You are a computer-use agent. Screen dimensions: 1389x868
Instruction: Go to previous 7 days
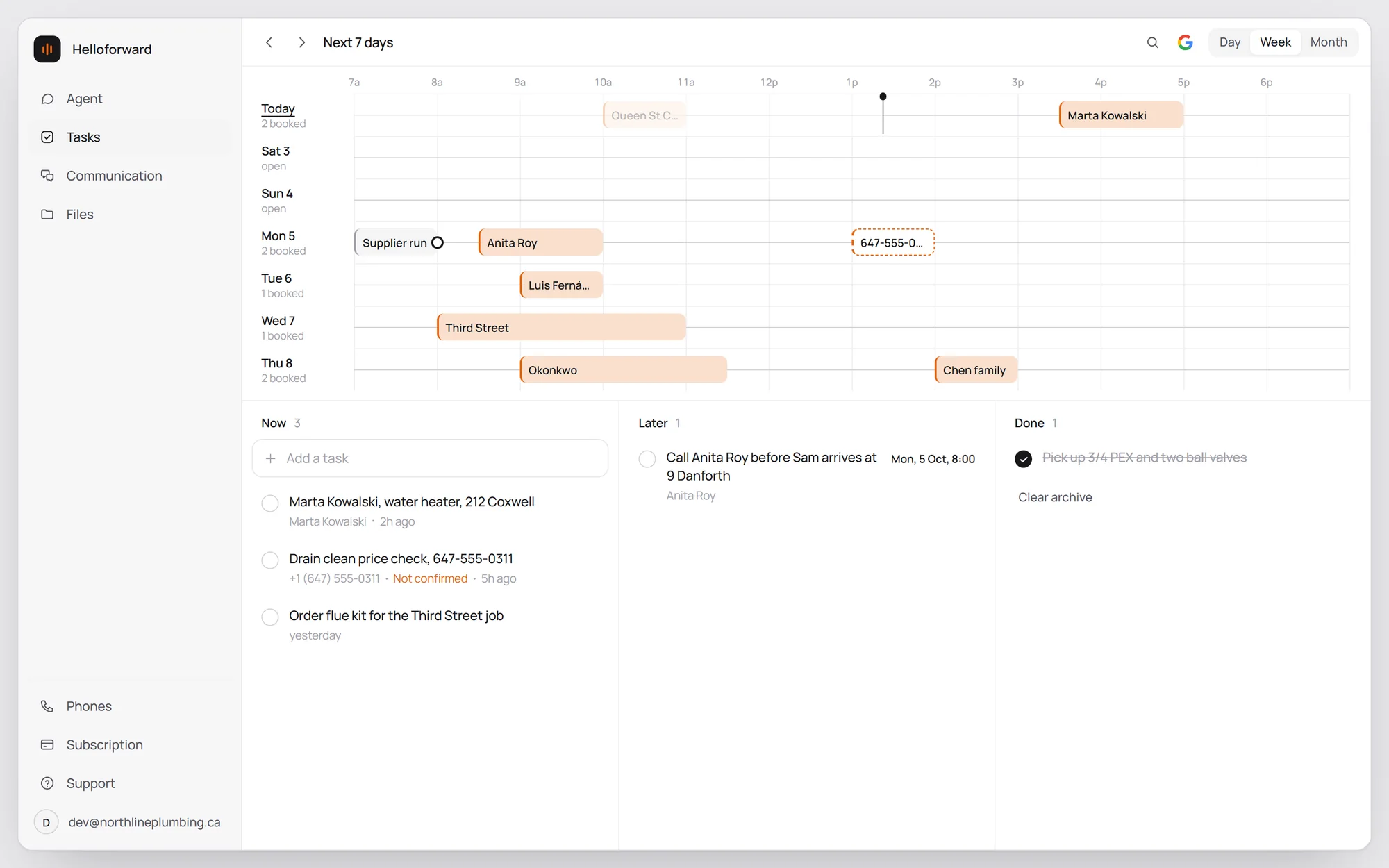[269, 42]
